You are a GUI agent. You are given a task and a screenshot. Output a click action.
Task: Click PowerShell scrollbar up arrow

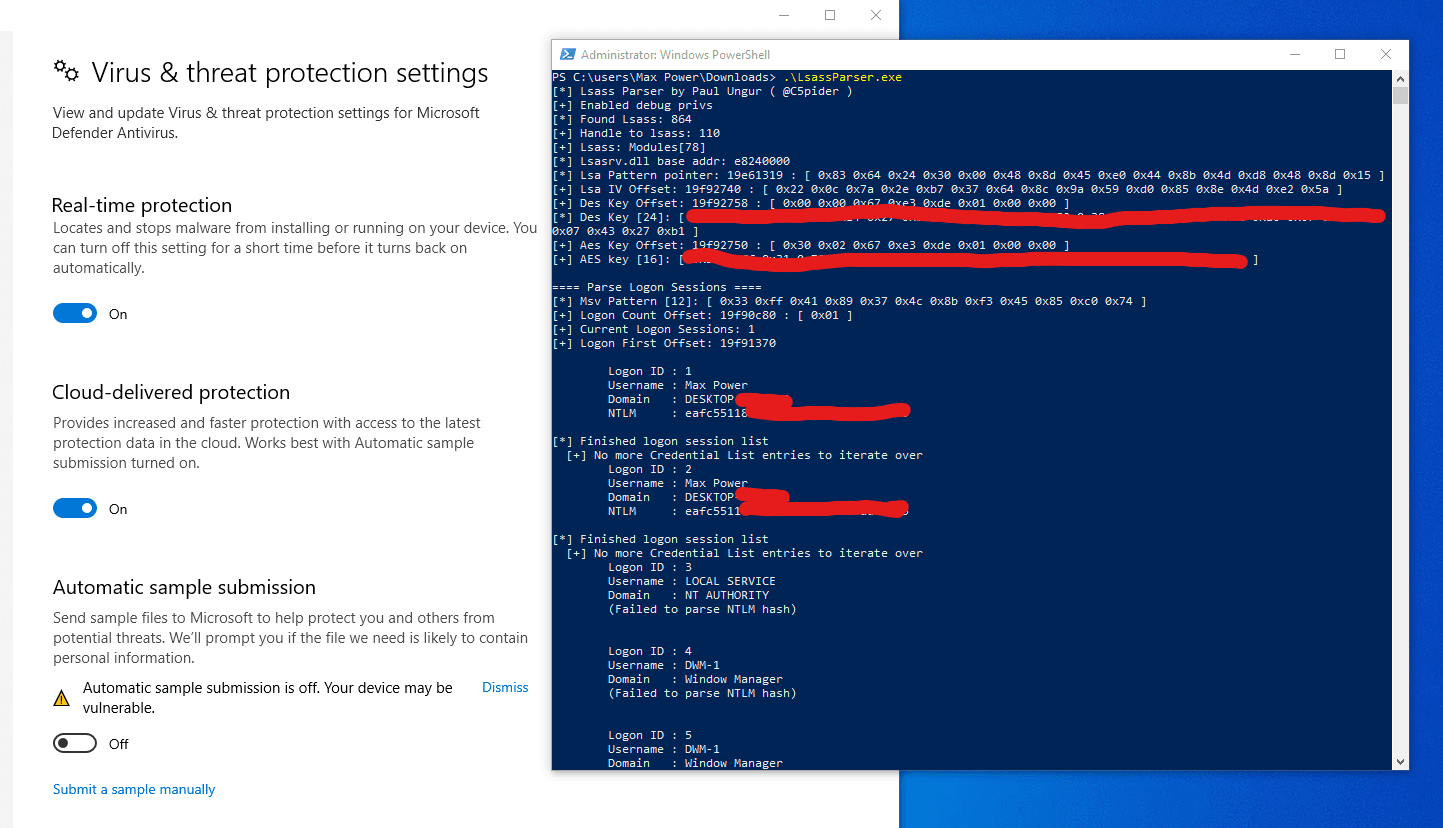coord(1400,78)
